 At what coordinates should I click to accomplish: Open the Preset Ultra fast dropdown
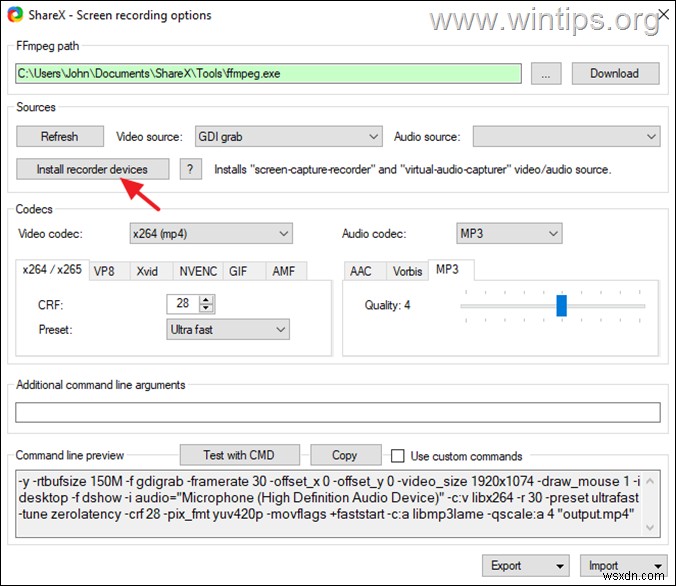tap(228, 329)
